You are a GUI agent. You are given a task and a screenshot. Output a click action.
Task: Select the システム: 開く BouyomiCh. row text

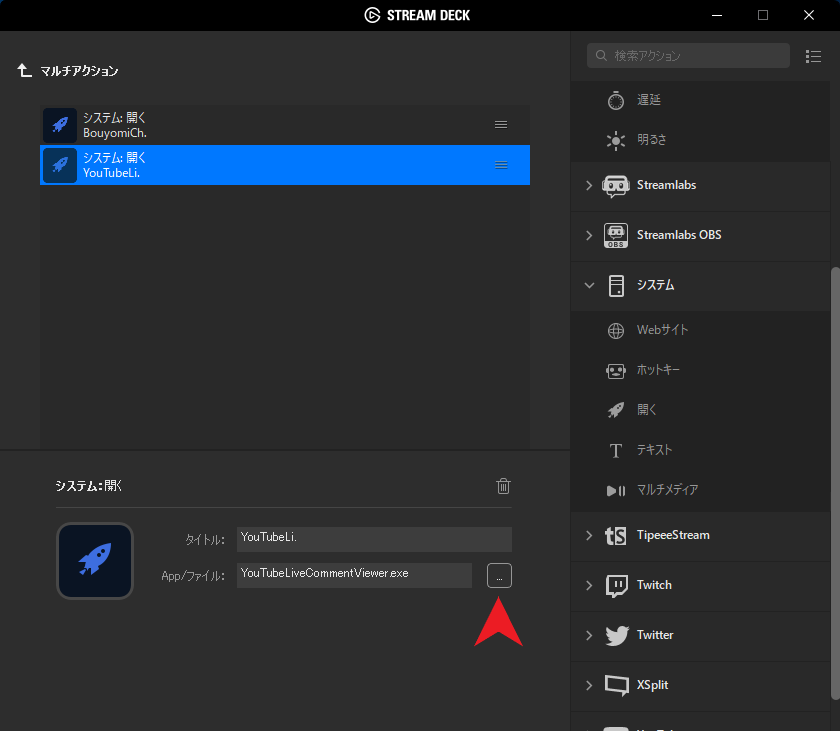coord(115,125)
